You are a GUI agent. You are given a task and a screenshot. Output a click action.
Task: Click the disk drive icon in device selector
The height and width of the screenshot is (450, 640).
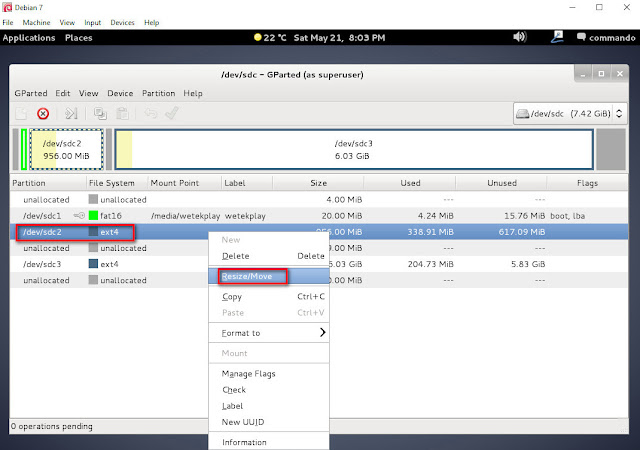pyautogui.click(x=523, y=114)
